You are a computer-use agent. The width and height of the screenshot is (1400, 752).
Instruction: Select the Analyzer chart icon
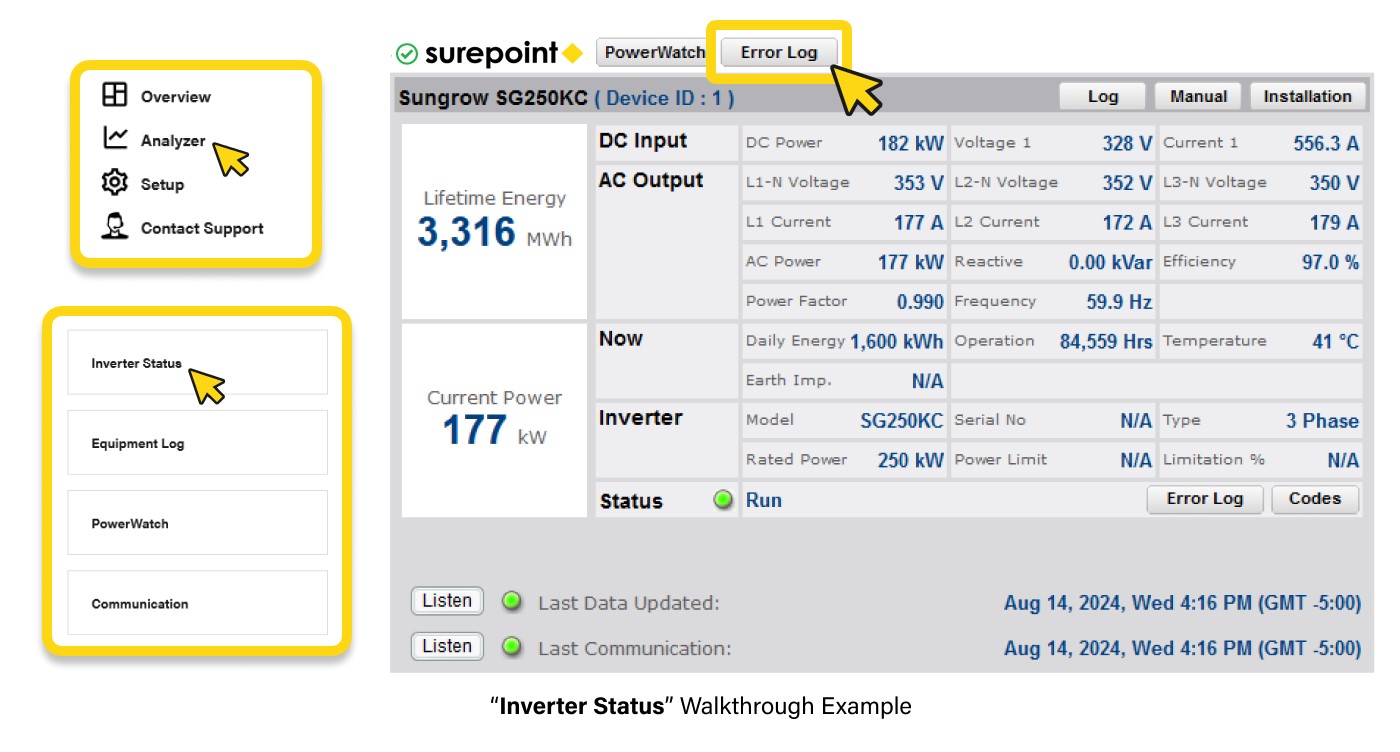click(x=114, y=140)
